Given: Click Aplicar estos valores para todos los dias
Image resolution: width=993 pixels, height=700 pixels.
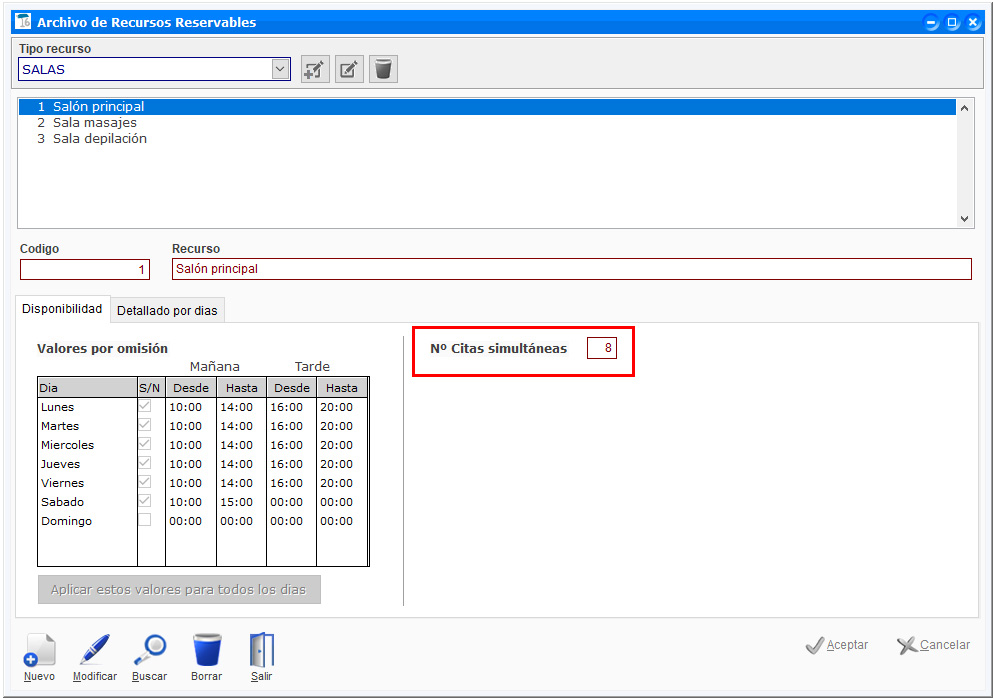Looking at the screenshot, I should (179, 590).
